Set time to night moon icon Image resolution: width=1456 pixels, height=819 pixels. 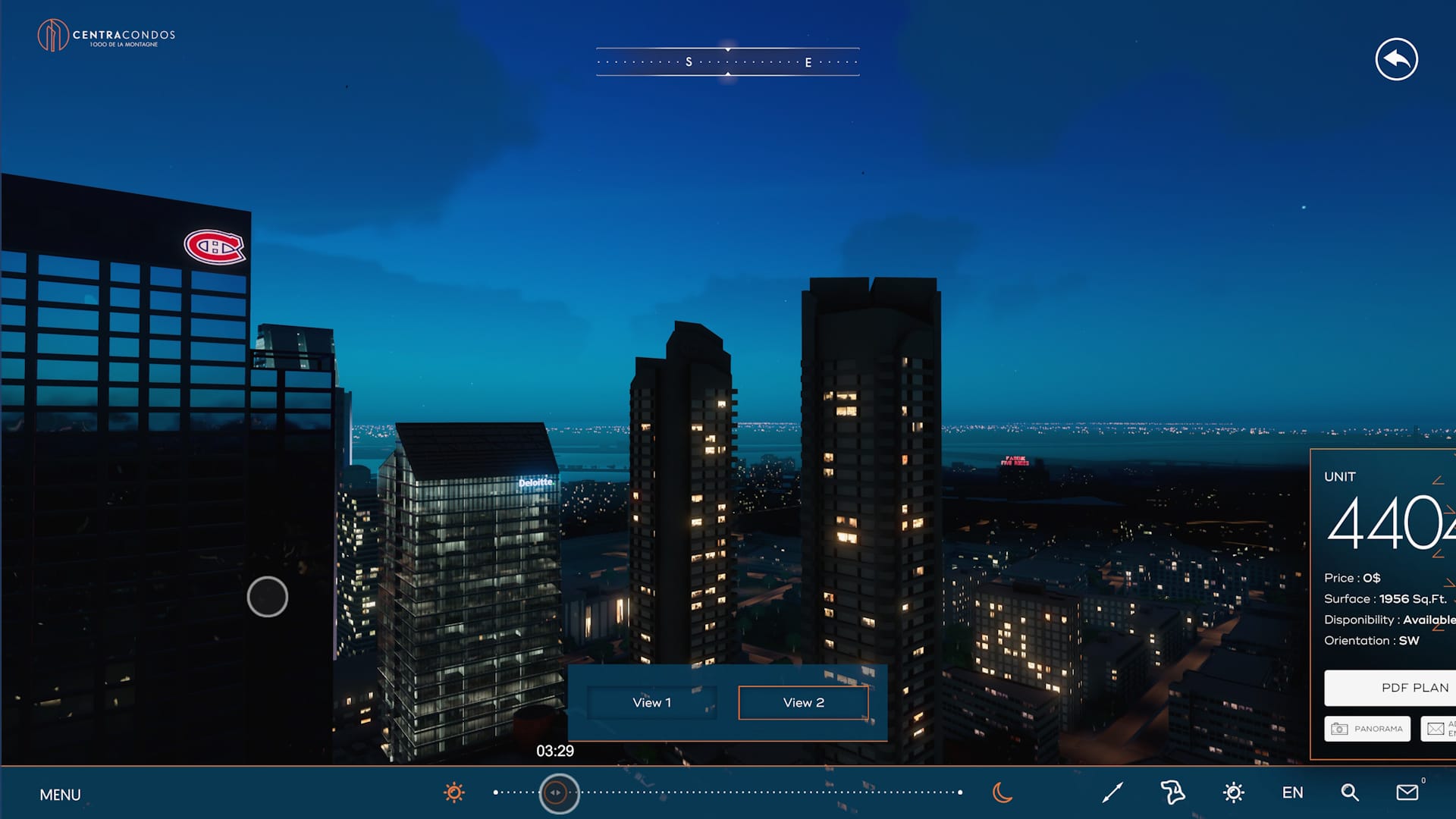1003,792
